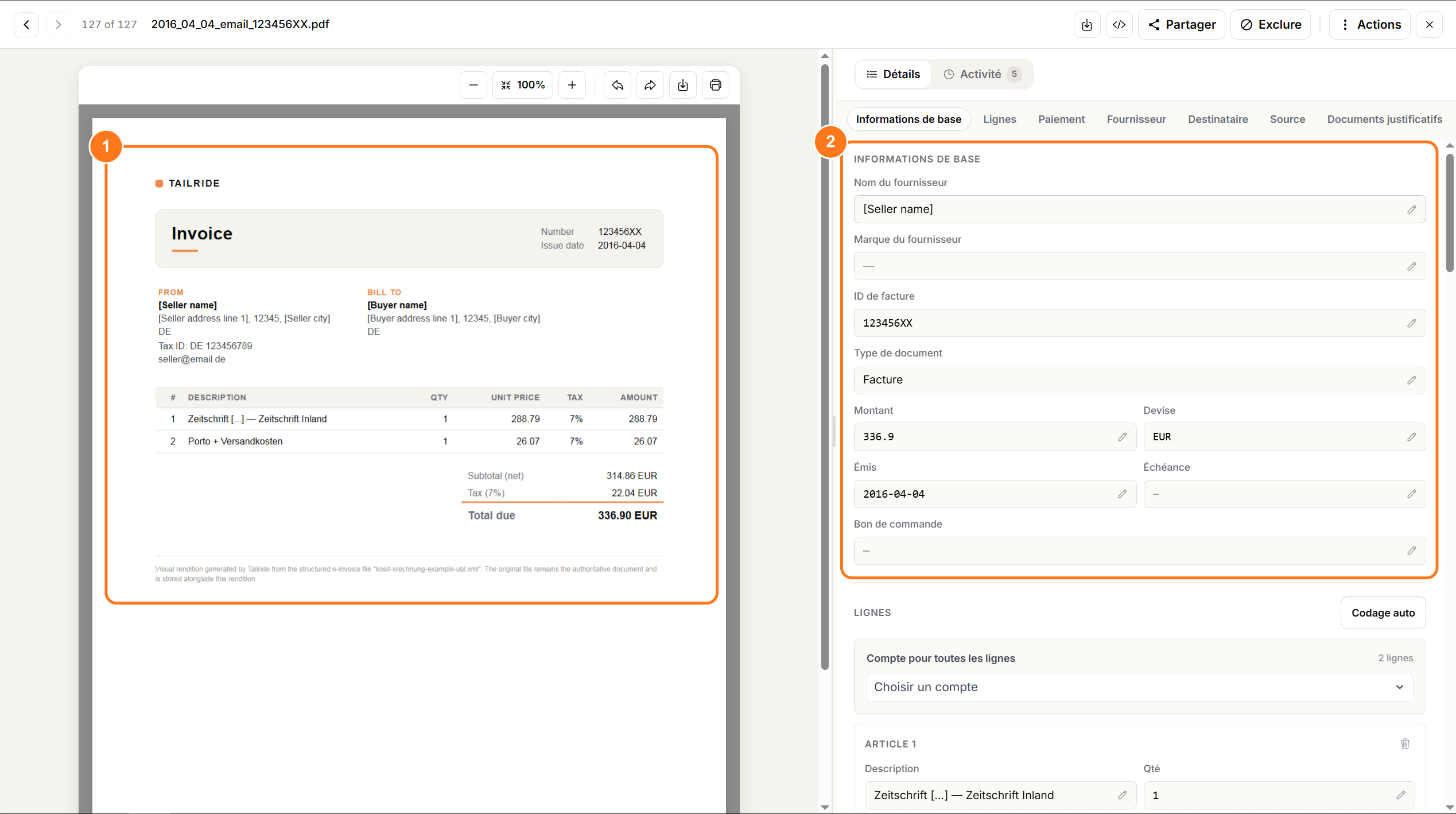Zoom in on the PDF preview
This screenshot has height=814, width=1456.
point(572,85)
